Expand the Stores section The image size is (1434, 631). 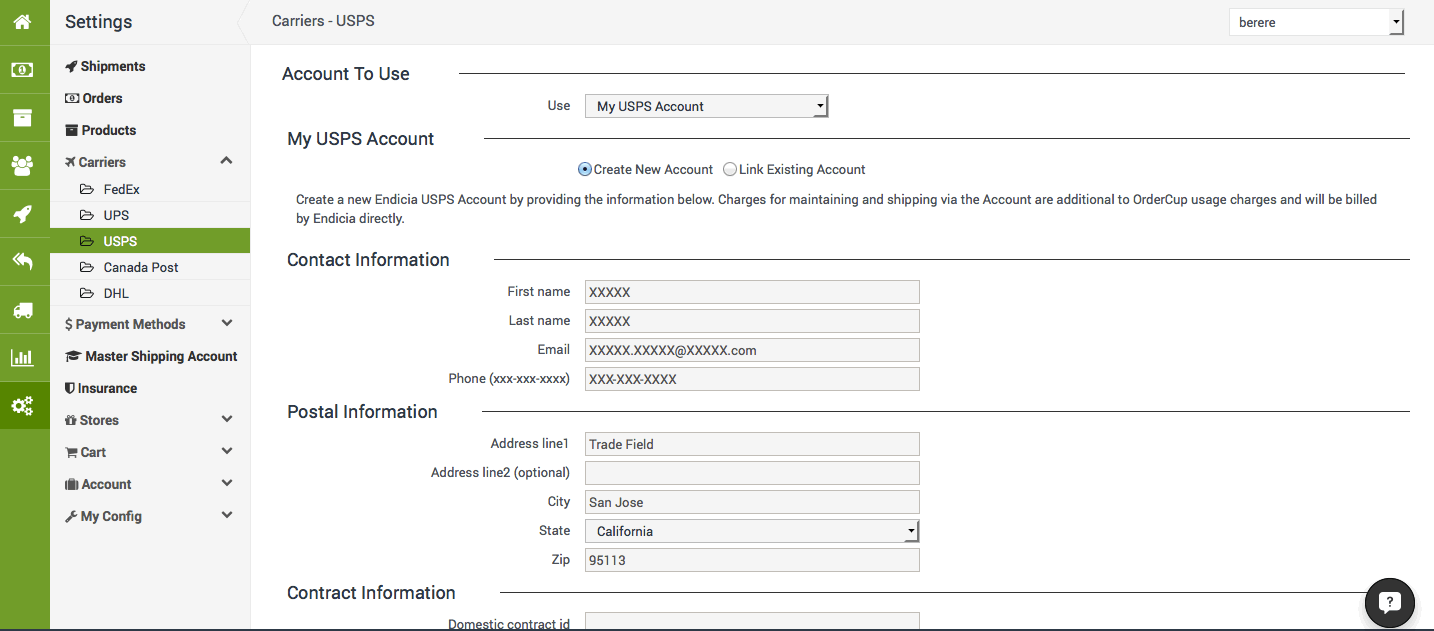(x=227, y=419)
